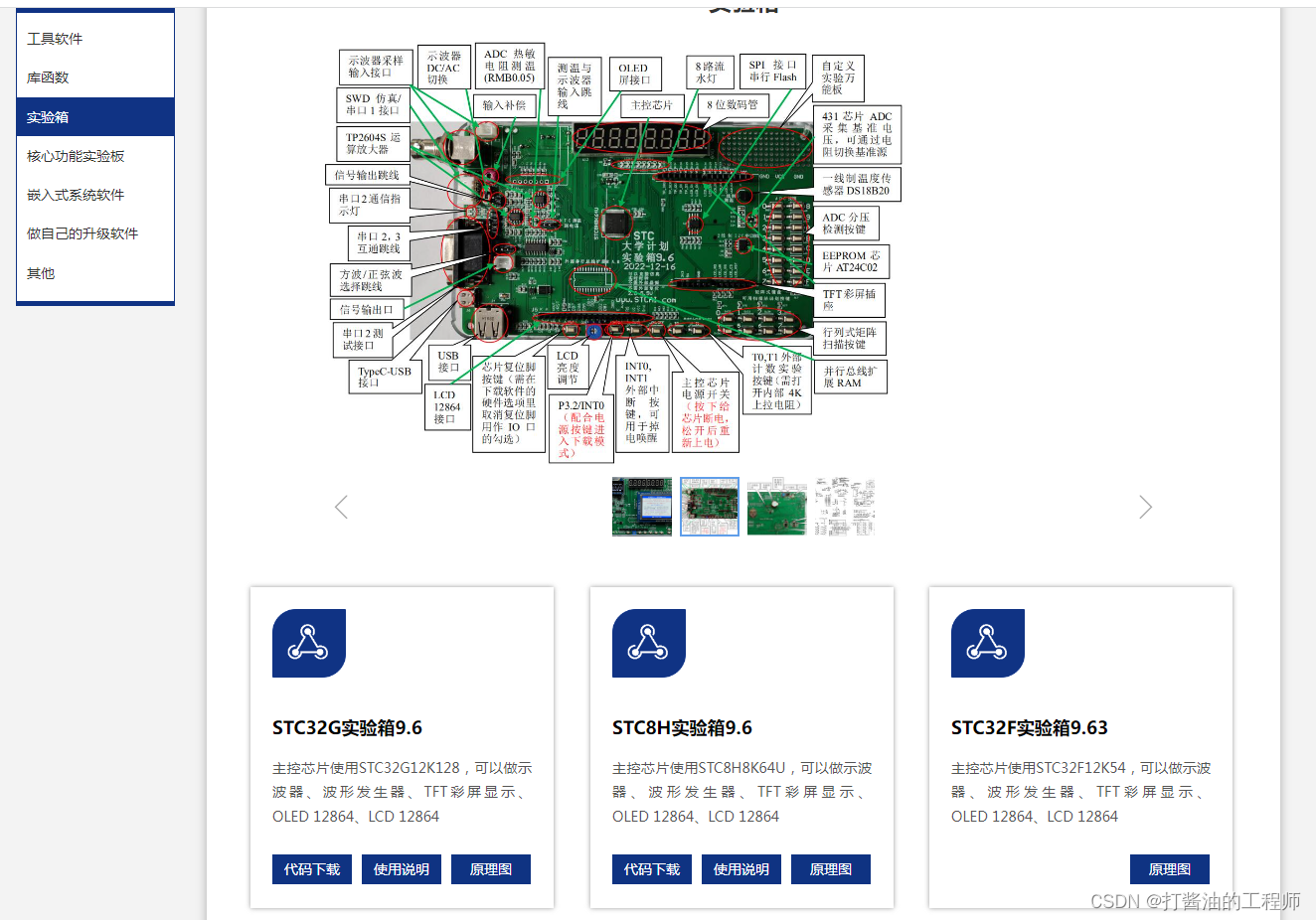Click the STC8H实验箱9.6 title

[682, 728]
